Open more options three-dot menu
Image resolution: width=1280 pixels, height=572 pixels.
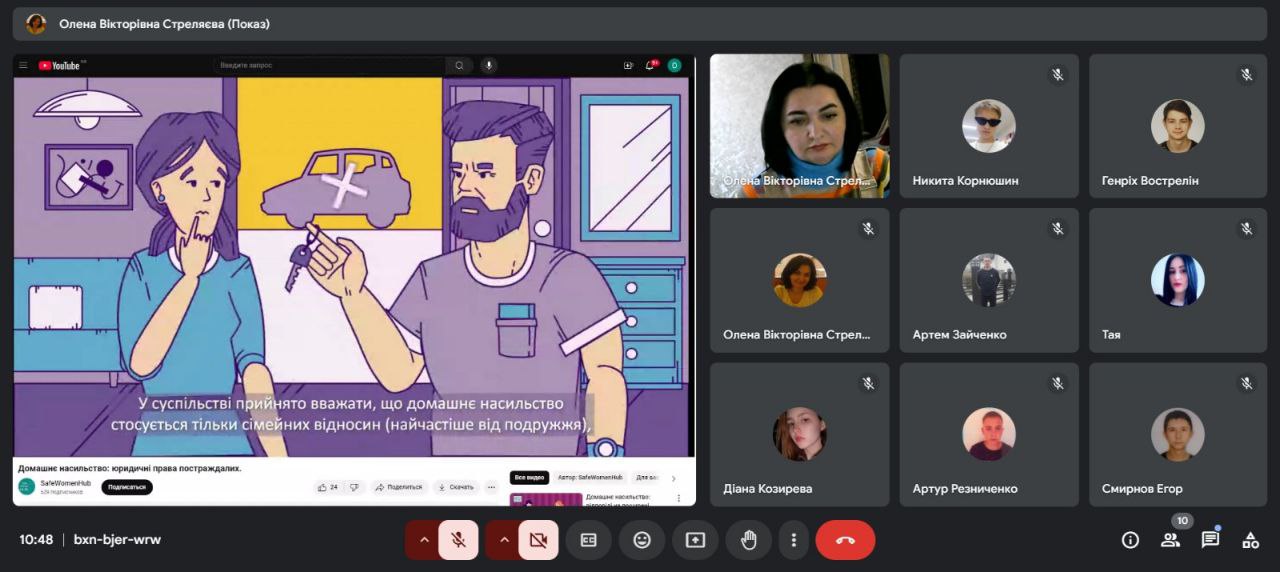click(793, 540)
